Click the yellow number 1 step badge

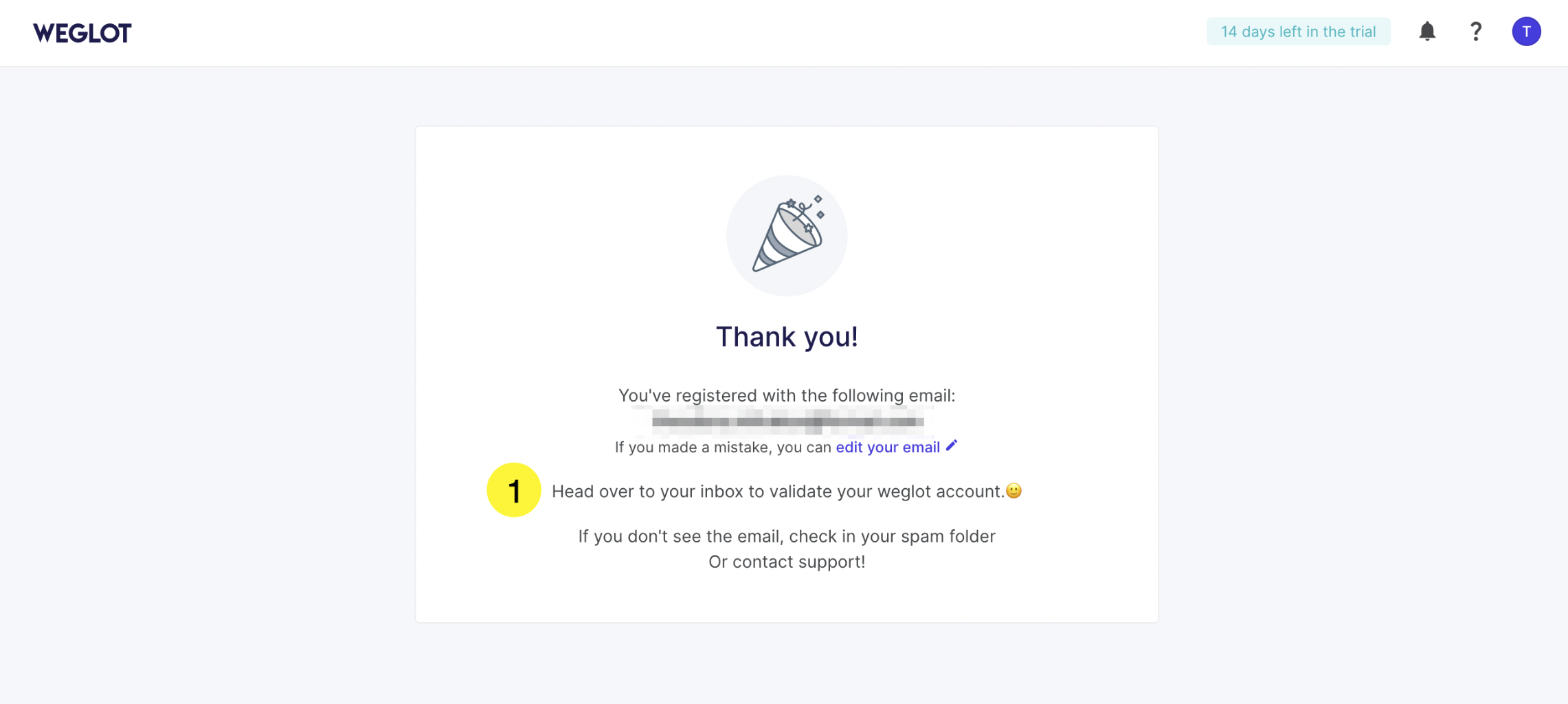pyautogui.click(x=513, y=490)
